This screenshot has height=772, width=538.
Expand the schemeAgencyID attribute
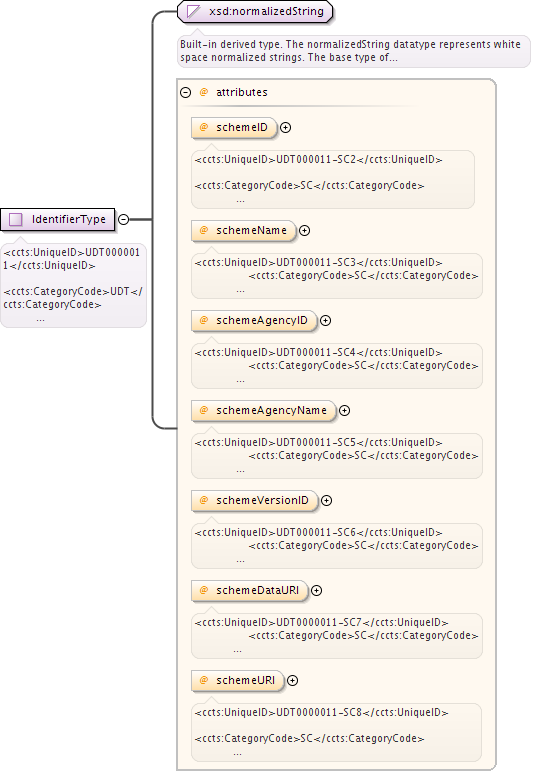325,321
